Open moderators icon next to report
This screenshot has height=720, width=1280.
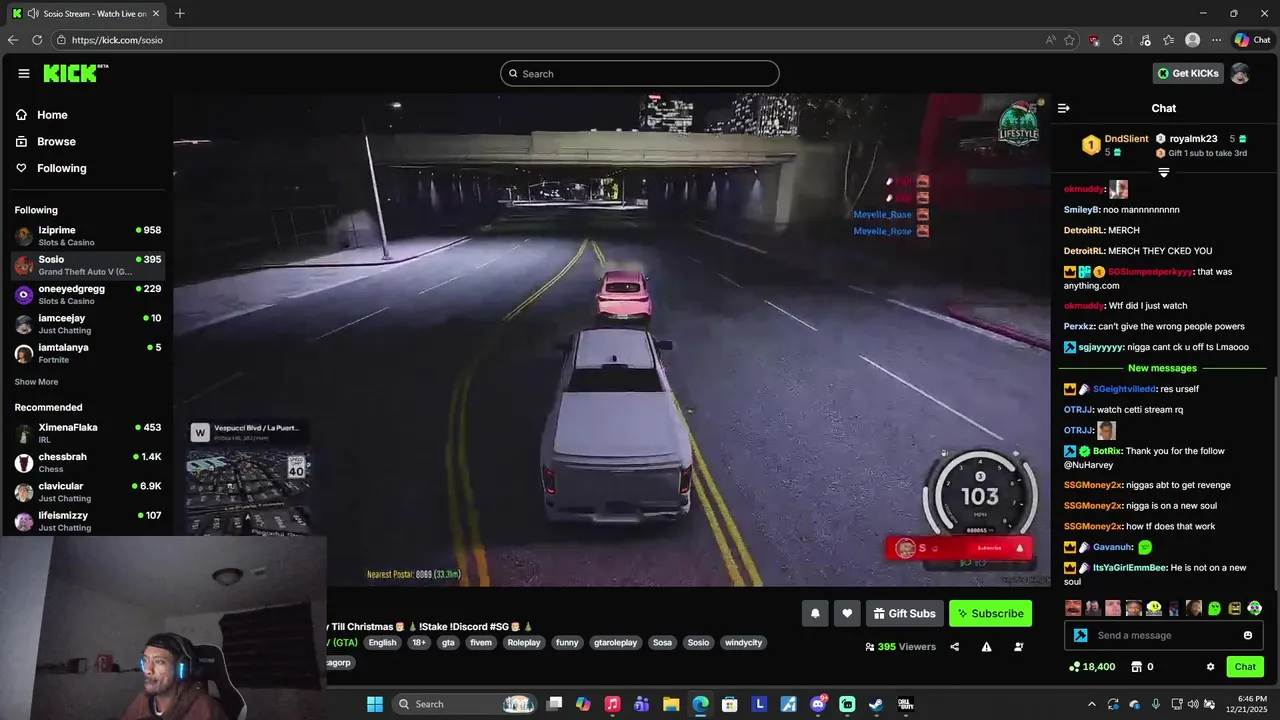pyautogui.click(x=1018, y=647)
